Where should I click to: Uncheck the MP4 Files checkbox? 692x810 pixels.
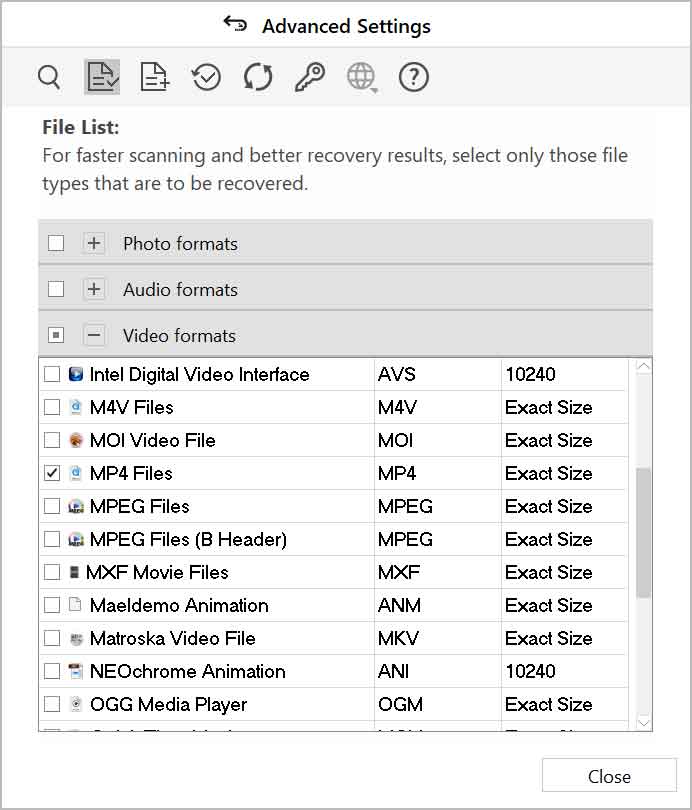[51, 473]
